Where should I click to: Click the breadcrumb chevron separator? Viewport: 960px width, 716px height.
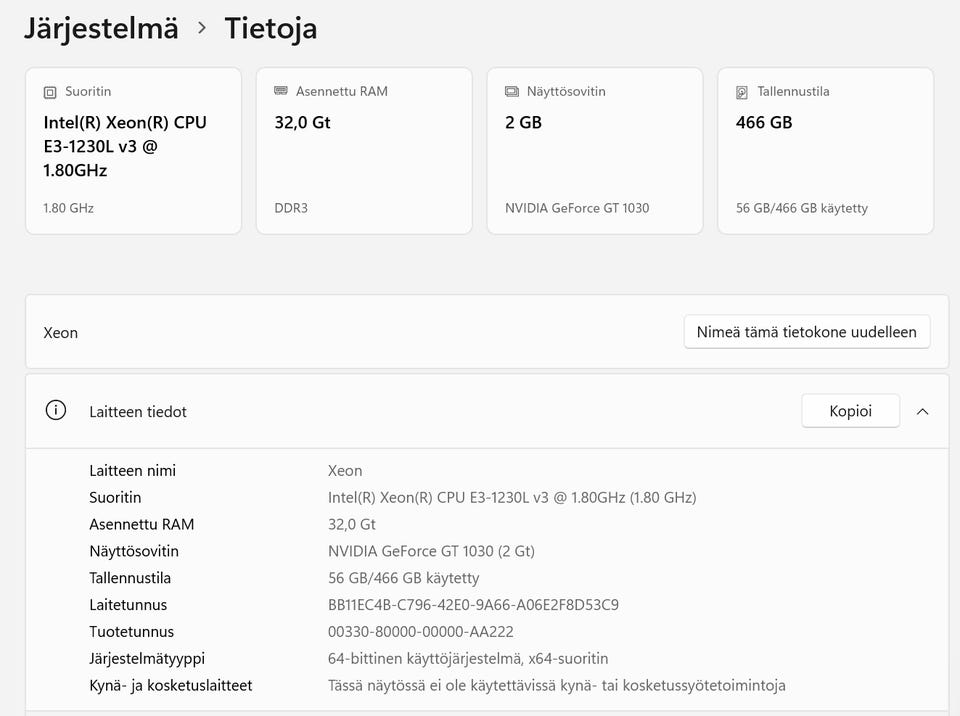pos(202,28)
